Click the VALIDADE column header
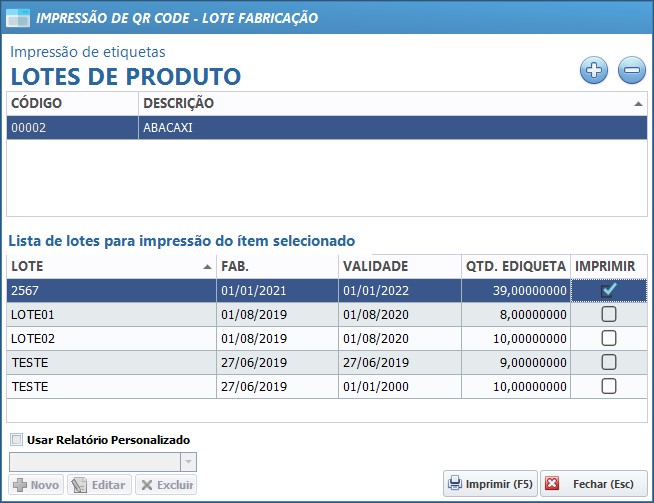Image resolution: width=654 pixels, height=503 pixels. pos(400,266)
